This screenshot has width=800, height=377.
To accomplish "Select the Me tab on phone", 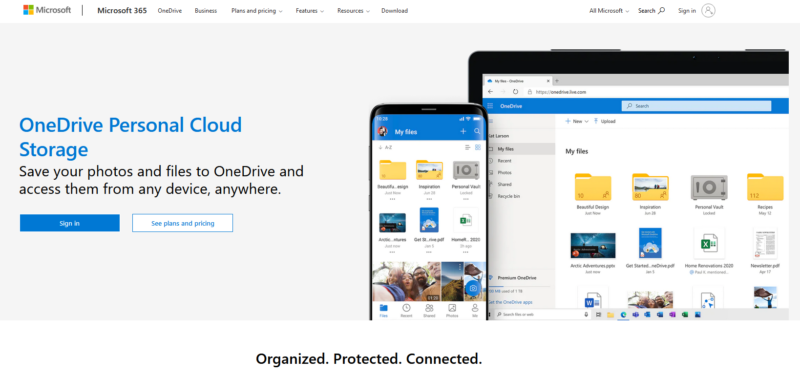I will [x=475, y=311].
